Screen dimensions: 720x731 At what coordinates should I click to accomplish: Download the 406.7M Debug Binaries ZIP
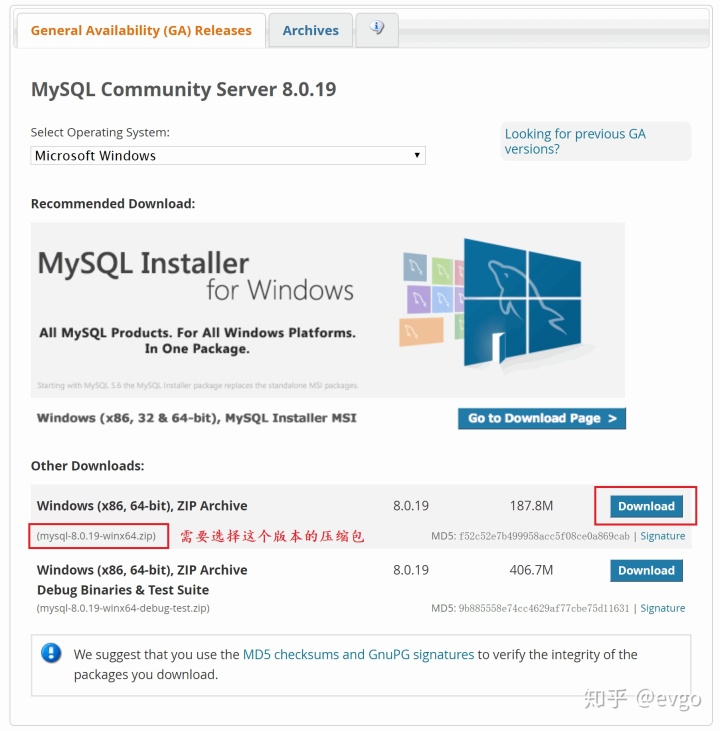coord(646,571)
